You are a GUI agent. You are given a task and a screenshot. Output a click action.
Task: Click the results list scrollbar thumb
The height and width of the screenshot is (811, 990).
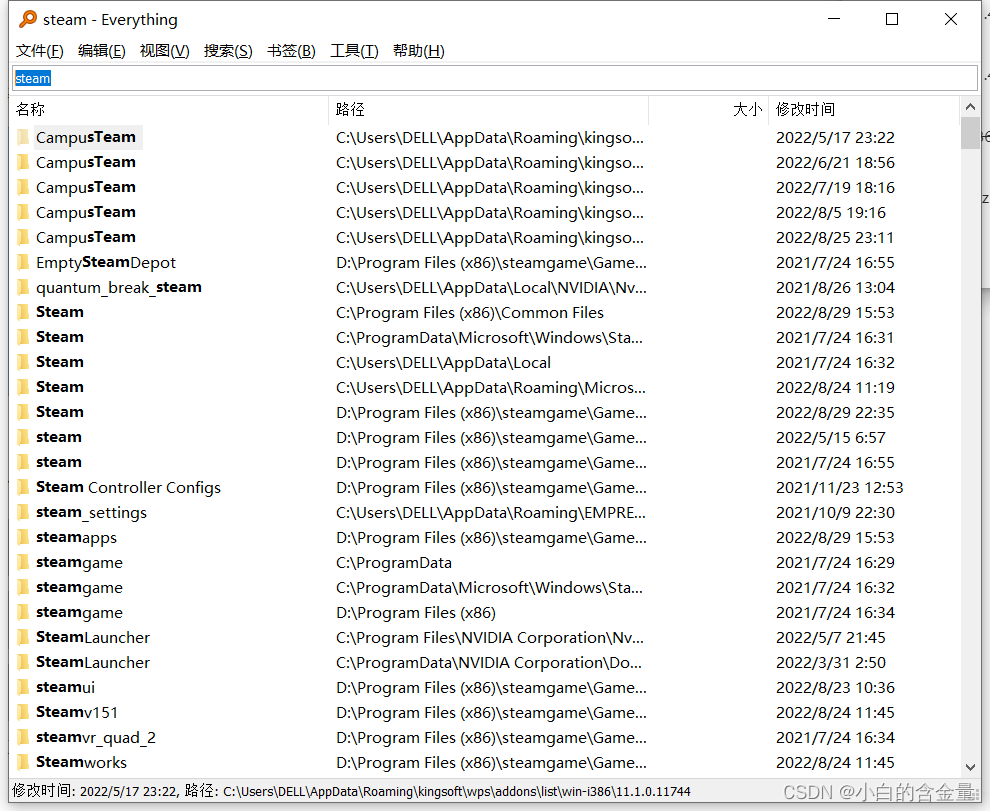[x=970, y=133]
